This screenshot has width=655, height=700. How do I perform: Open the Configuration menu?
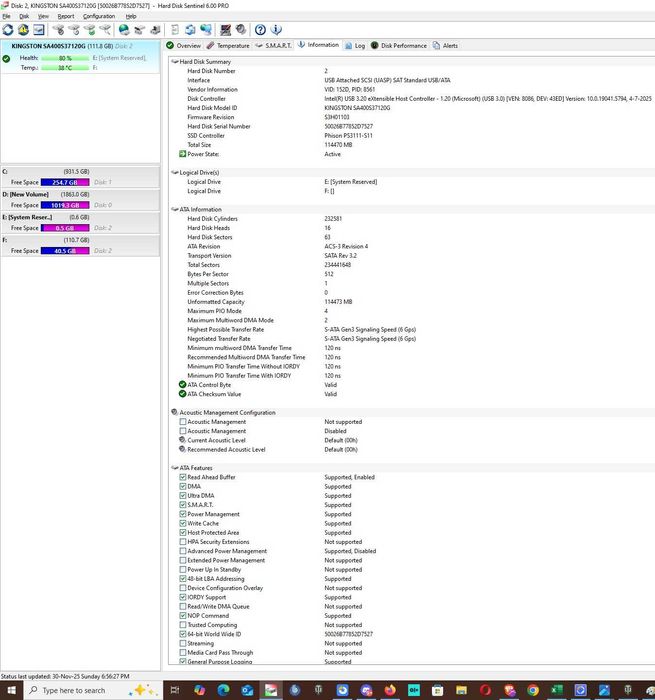pyautogui.click(x=99, y=16)
